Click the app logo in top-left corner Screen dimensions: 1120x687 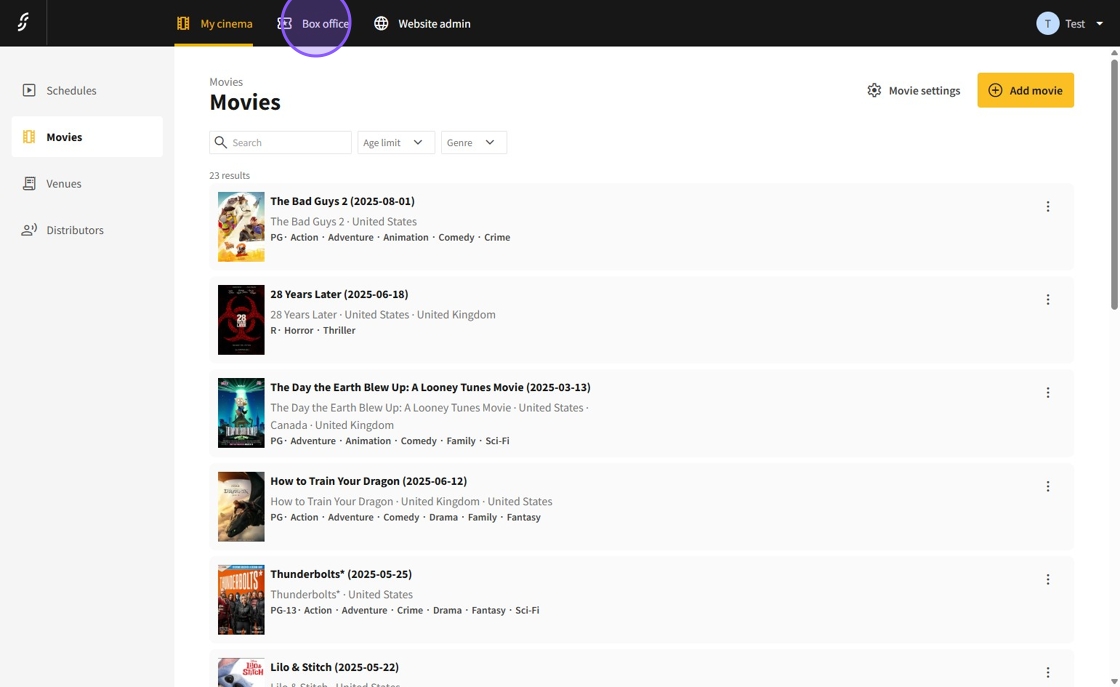[23, 23]
